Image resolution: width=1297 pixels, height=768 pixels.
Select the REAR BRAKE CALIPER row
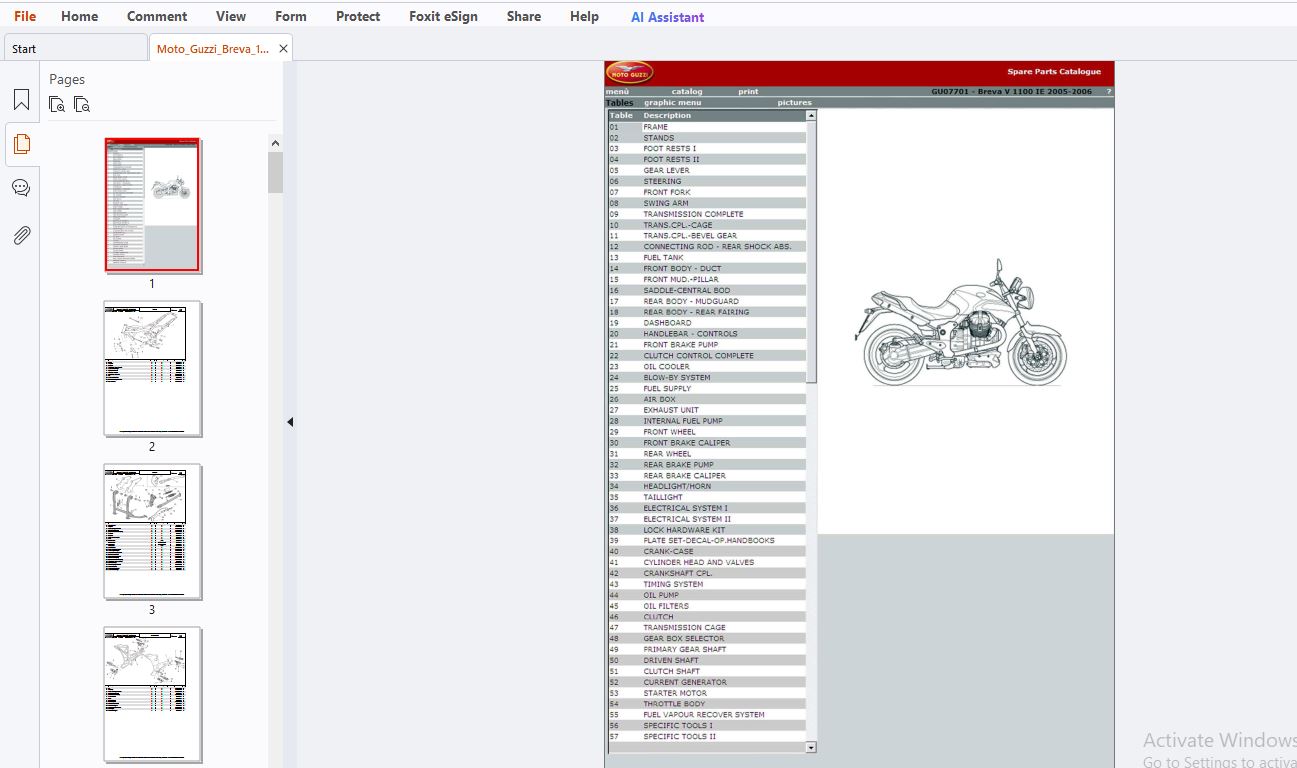706,476
